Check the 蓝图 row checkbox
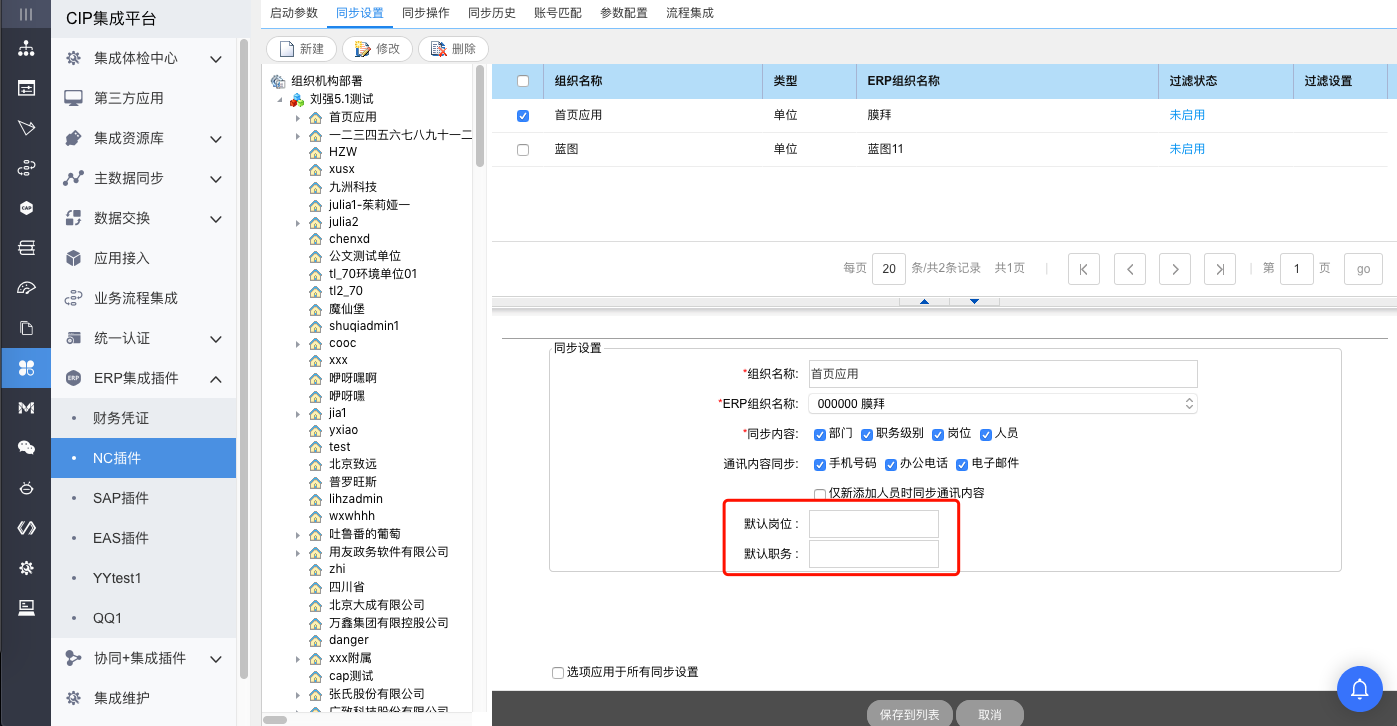Viewport: 1397px width, 726px height. [x=523, y=150]
